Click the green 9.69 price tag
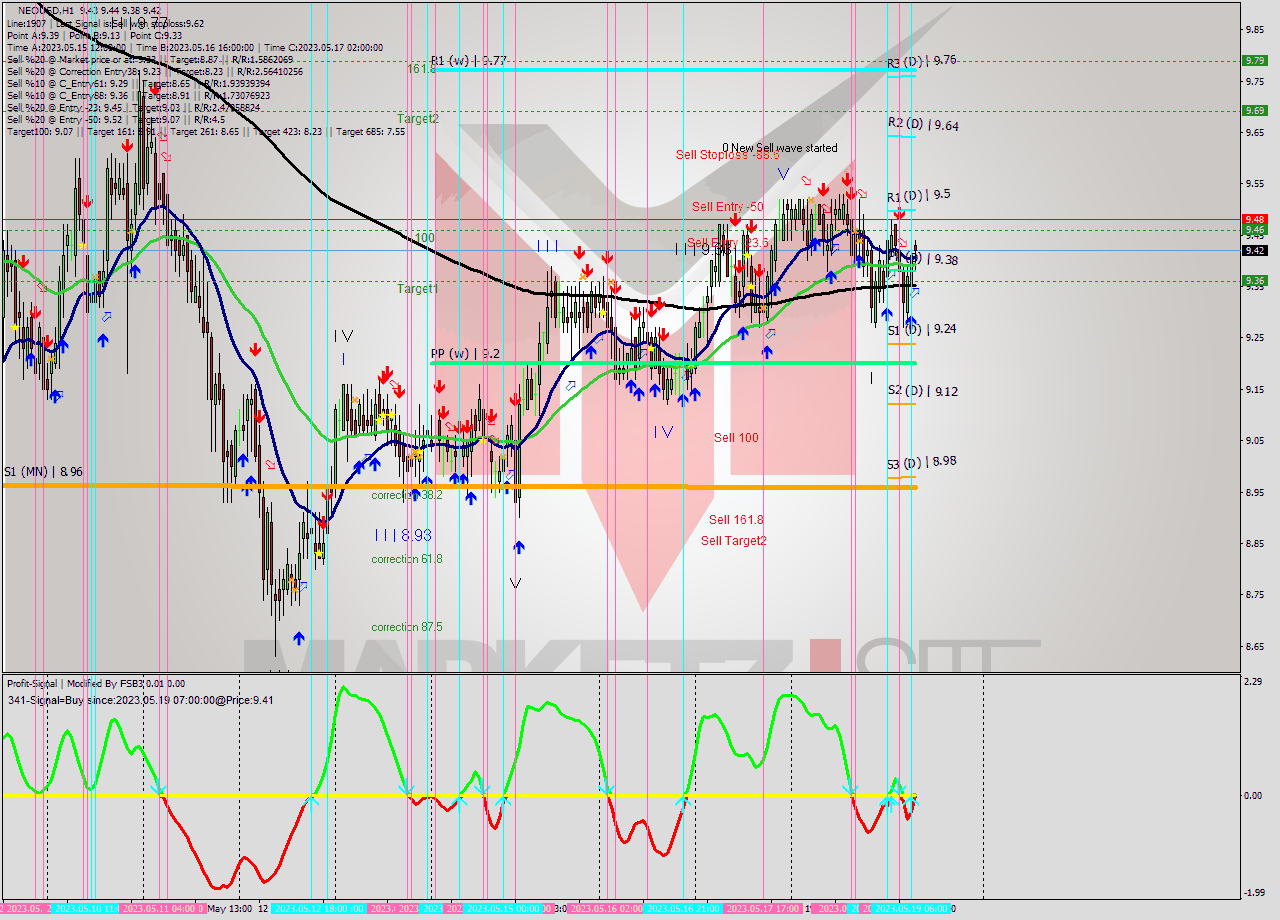The image size is (1280, 920). (1255, 110)
